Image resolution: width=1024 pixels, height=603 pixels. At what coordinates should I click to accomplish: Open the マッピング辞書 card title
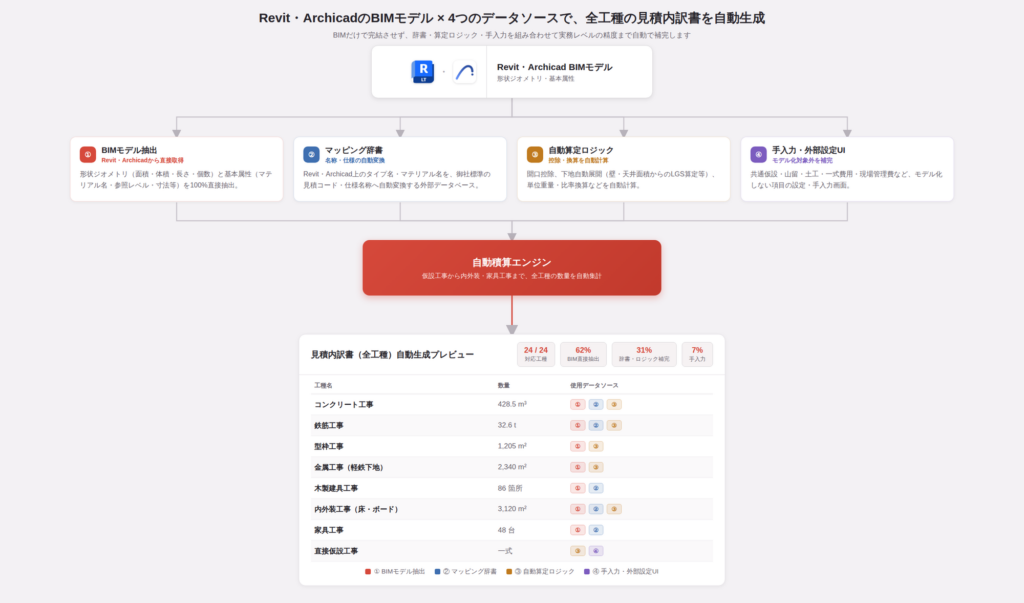pyautogui.click(x=354, y=150)
